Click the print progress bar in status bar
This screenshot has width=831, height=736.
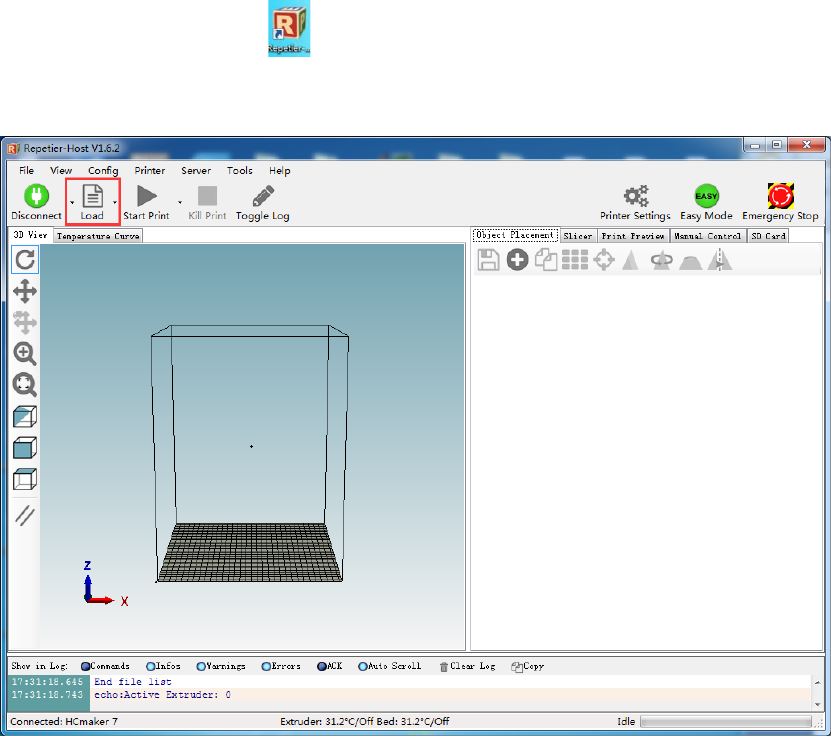coord(726,722)
